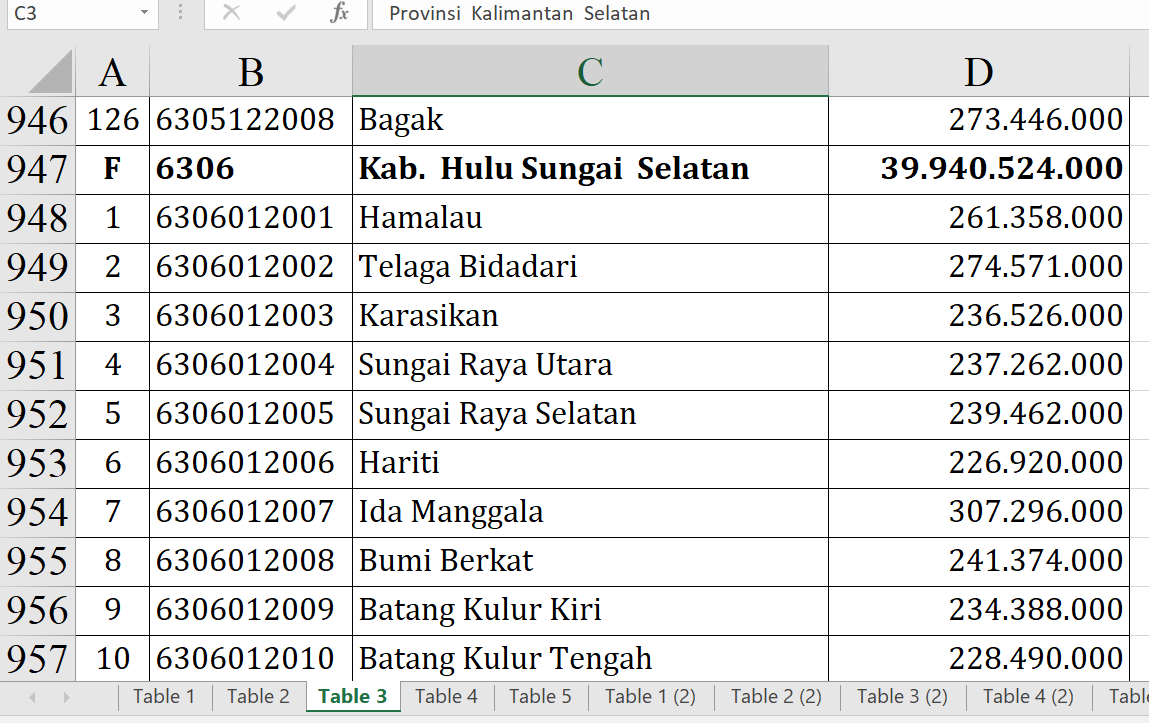Click cell containing code 6306012007

(x=251, y=512)
